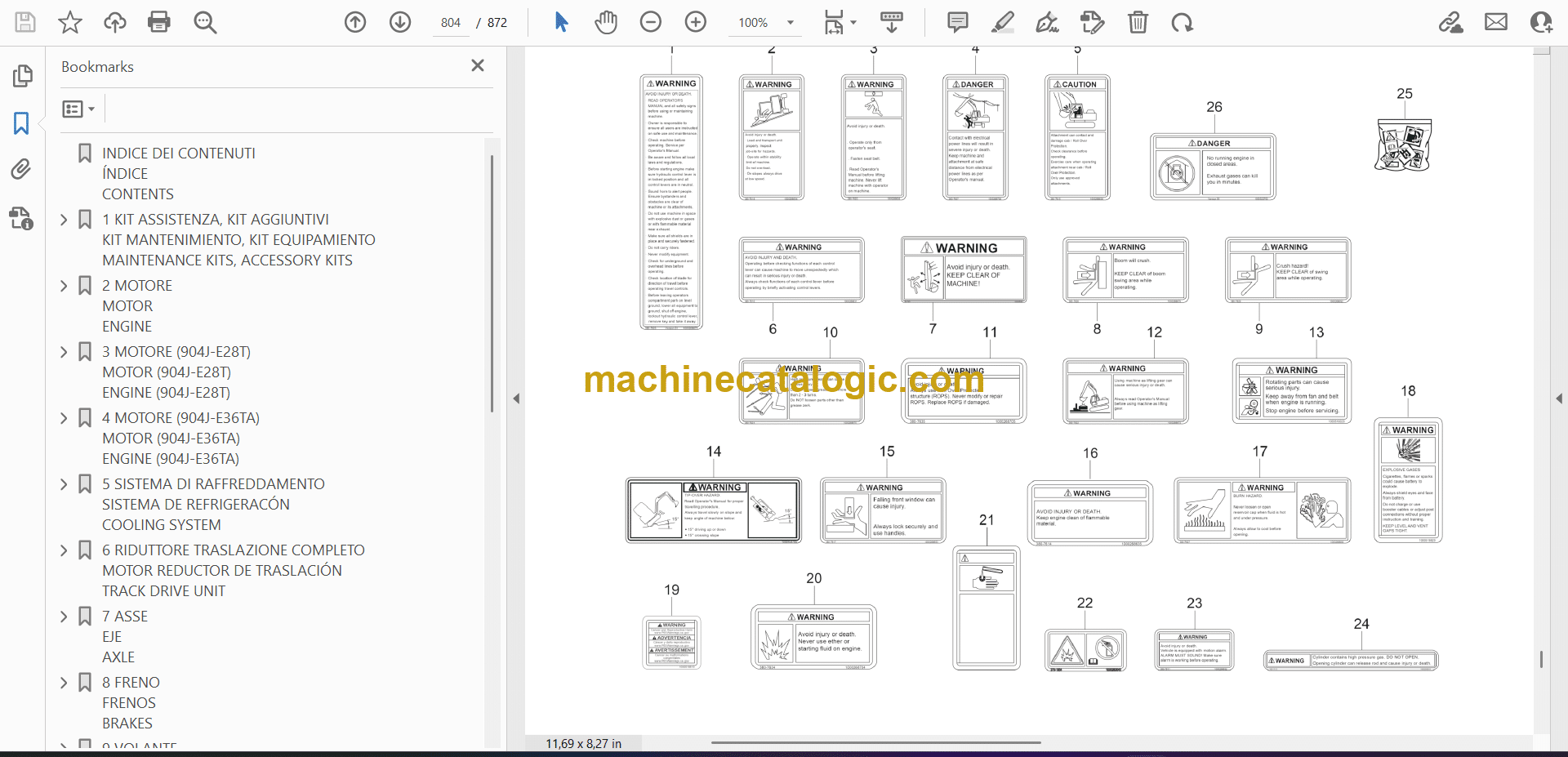The height and width of the screenshot is (757, 1568).
Task: Delete using the trash can icon
Action: pos(1138,22)
